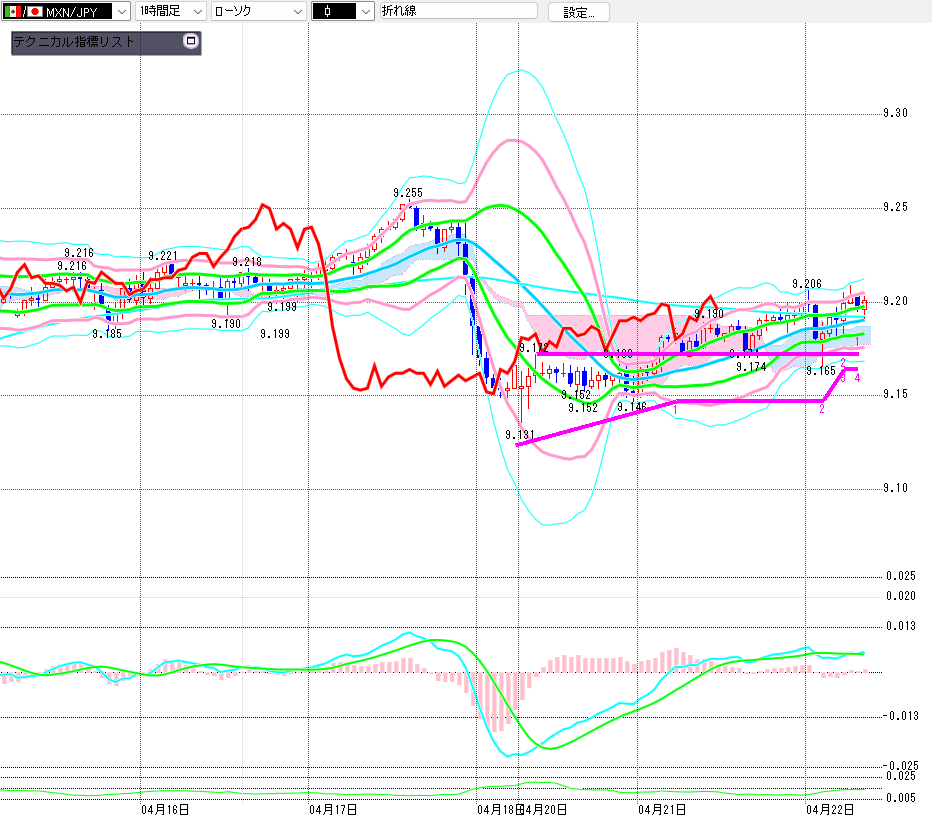The image size is (932, 820).
Task: Open the MXN/JPY currency pair dropdown
Action: point(121,12)
